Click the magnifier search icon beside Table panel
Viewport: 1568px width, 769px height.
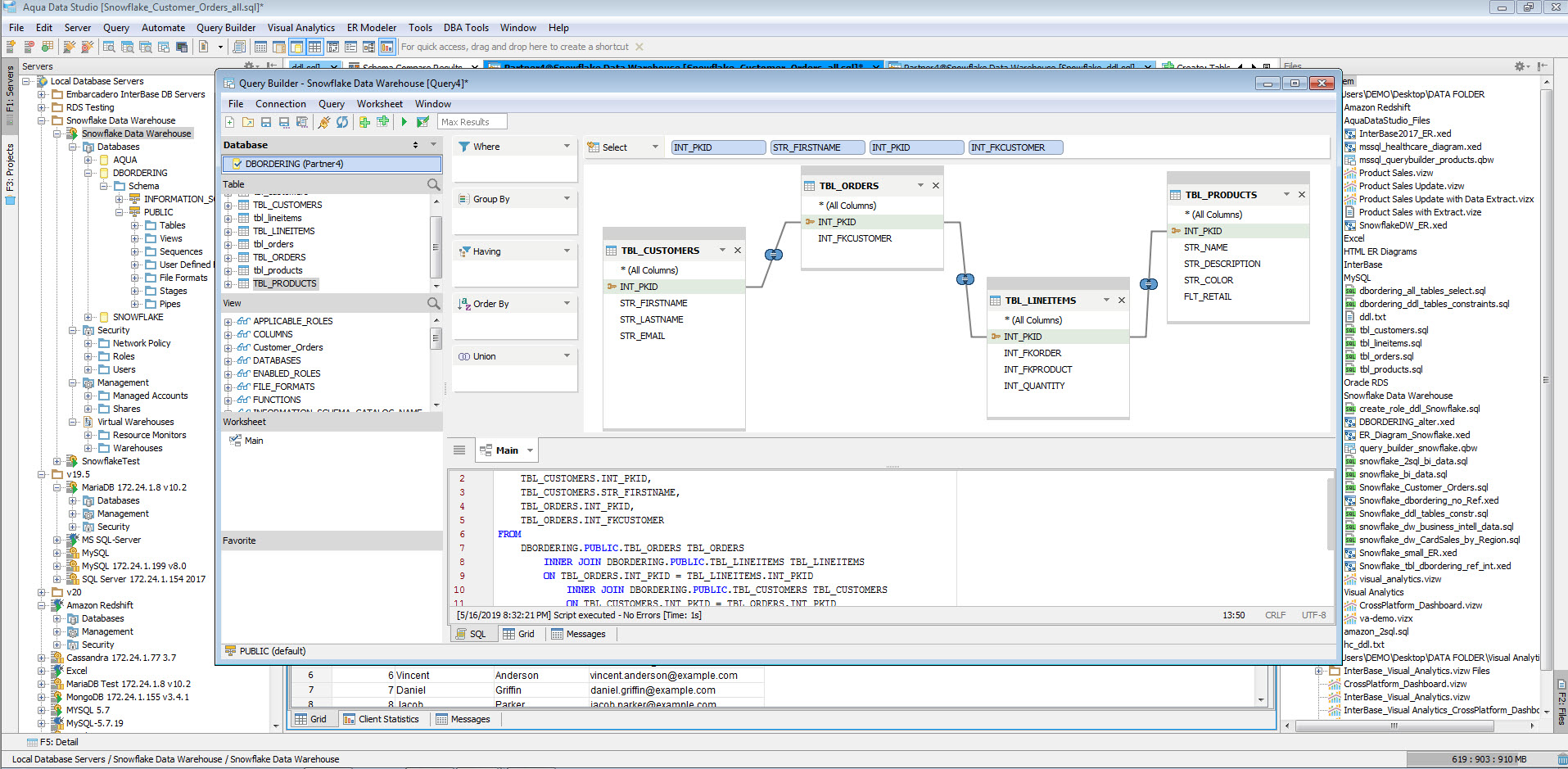click(433, 184)
